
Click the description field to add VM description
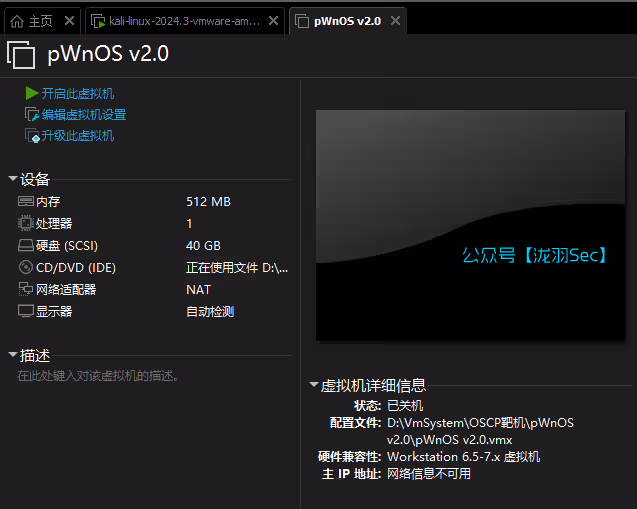pyautogui.click(x=98, y=376)
